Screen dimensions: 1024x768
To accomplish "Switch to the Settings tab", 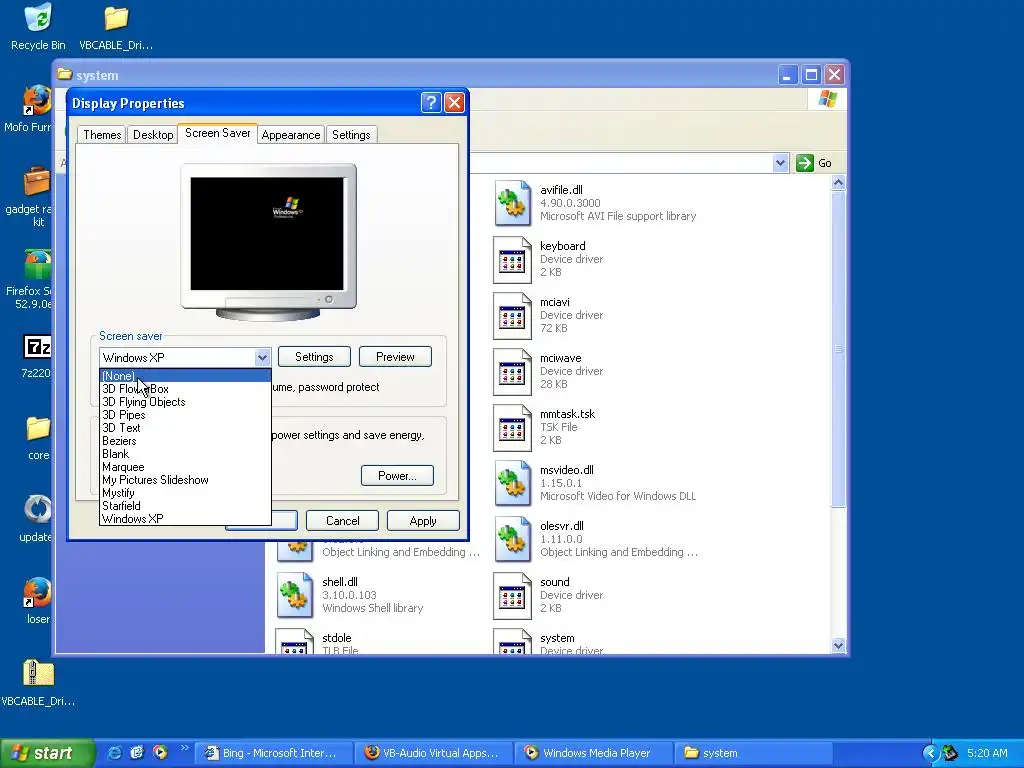I will tap(351, 135).
